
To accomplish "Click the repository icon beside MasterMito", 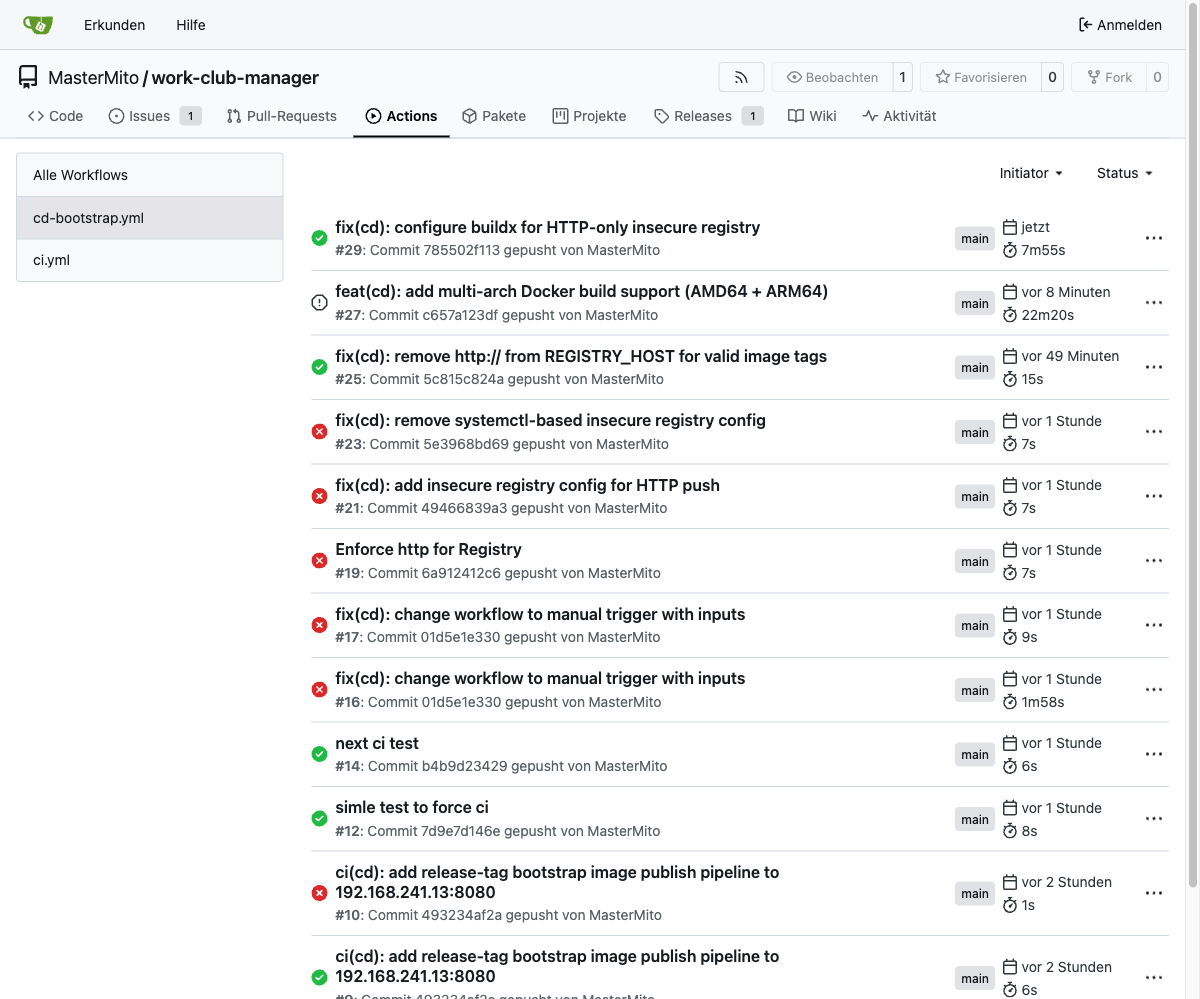I will click(x=28, y=77).
